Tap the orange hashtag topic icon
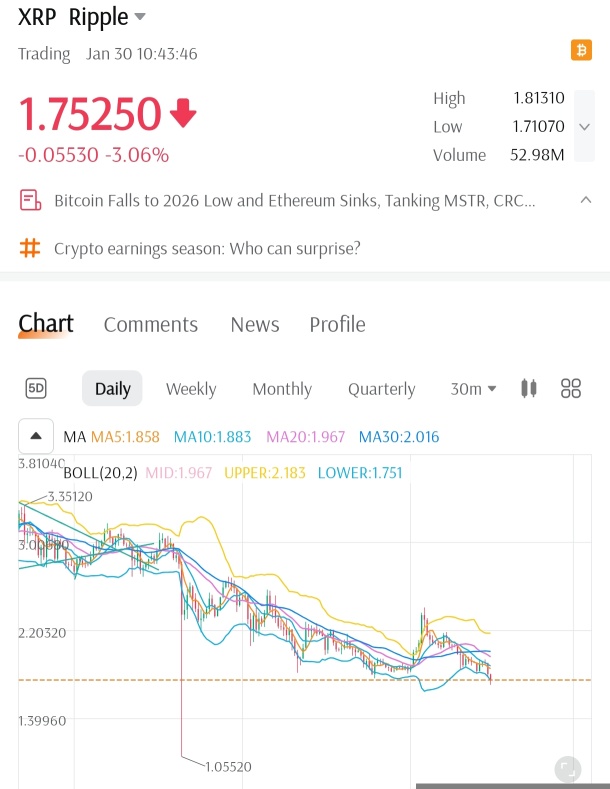The image size is (610, 789). [x=30, y=248]
